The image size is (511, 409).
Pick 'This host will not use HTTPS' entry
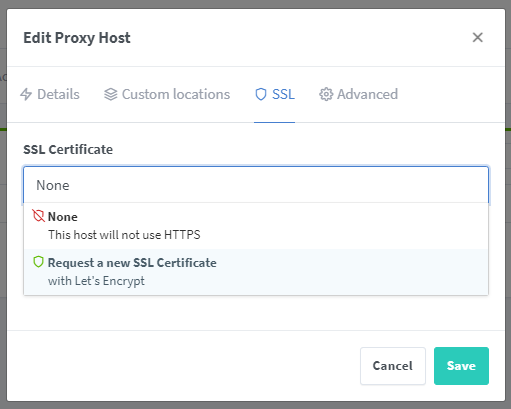click(124, 235)
